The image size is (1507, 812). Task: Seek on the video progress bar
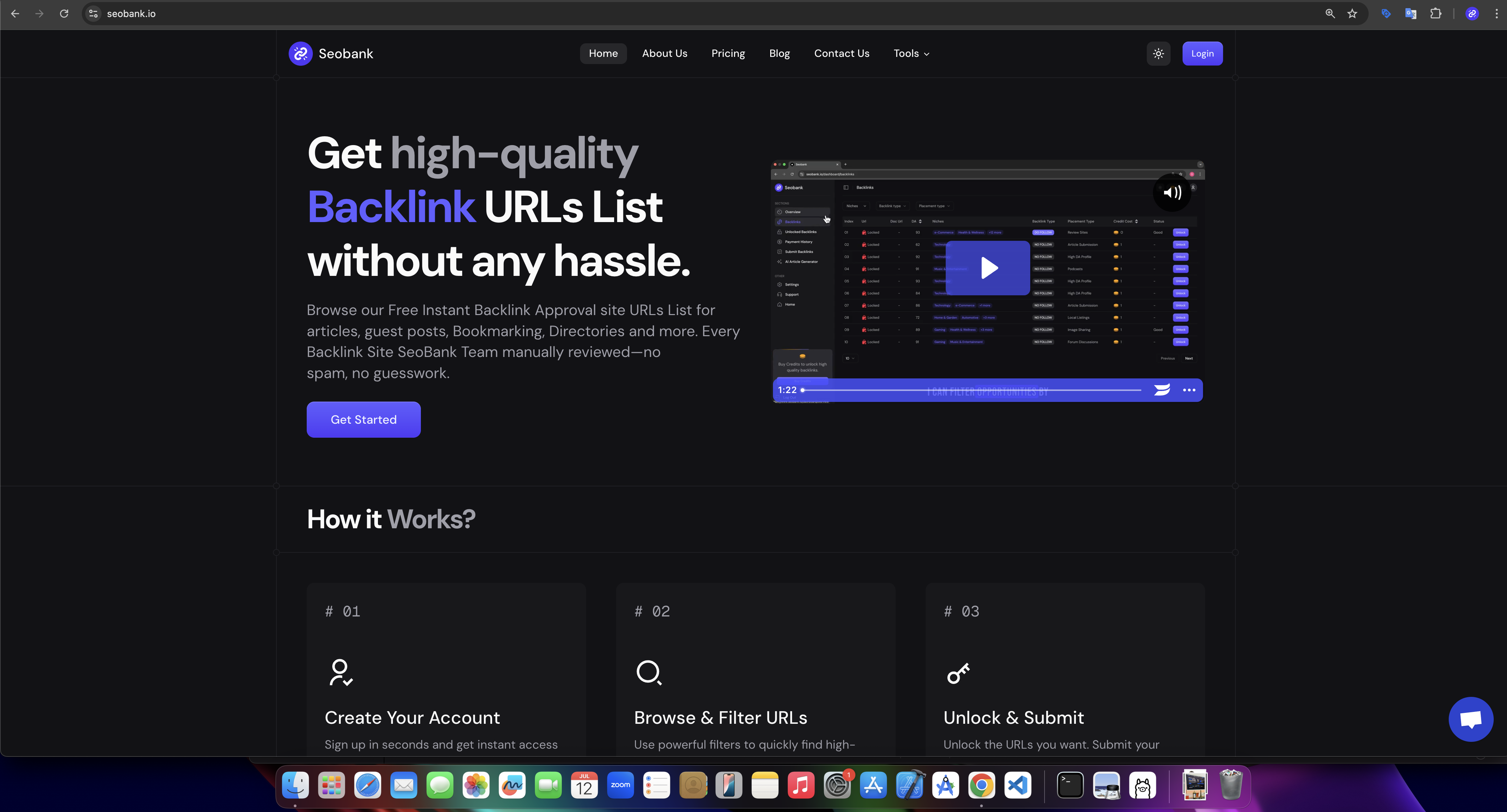[972, 390]
